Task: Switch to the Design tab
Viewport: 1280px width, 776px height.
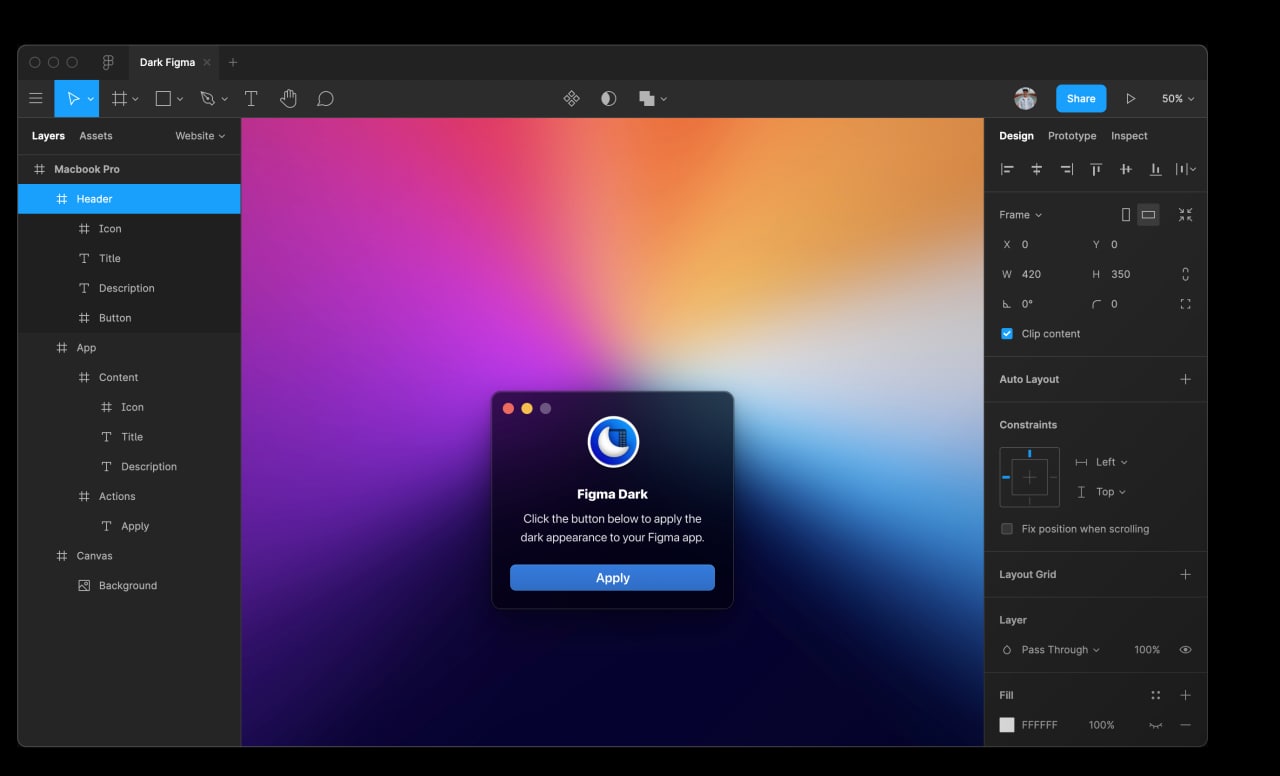Action: 1016,136
